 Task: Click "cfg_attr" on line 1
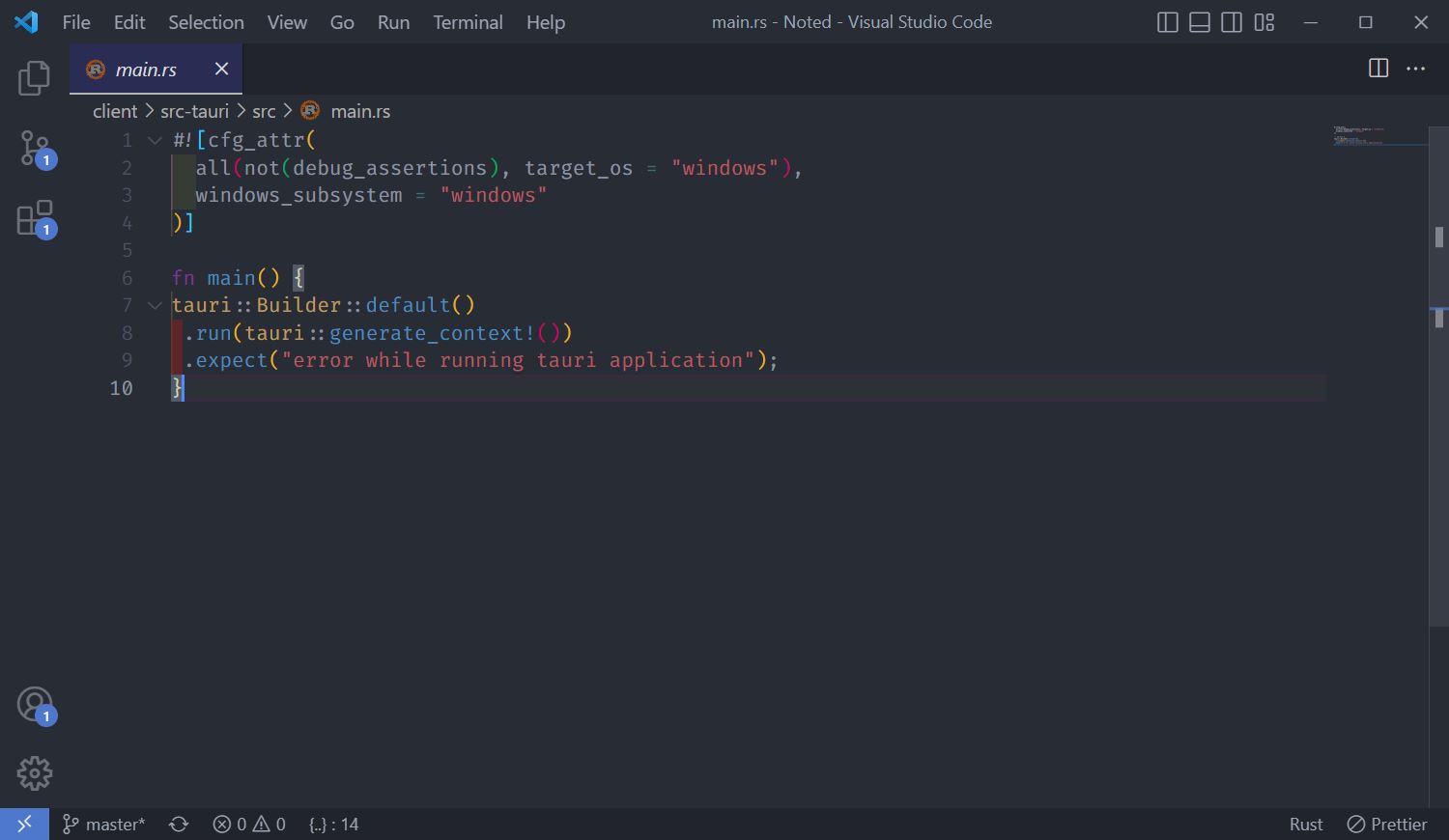[256, 140]
